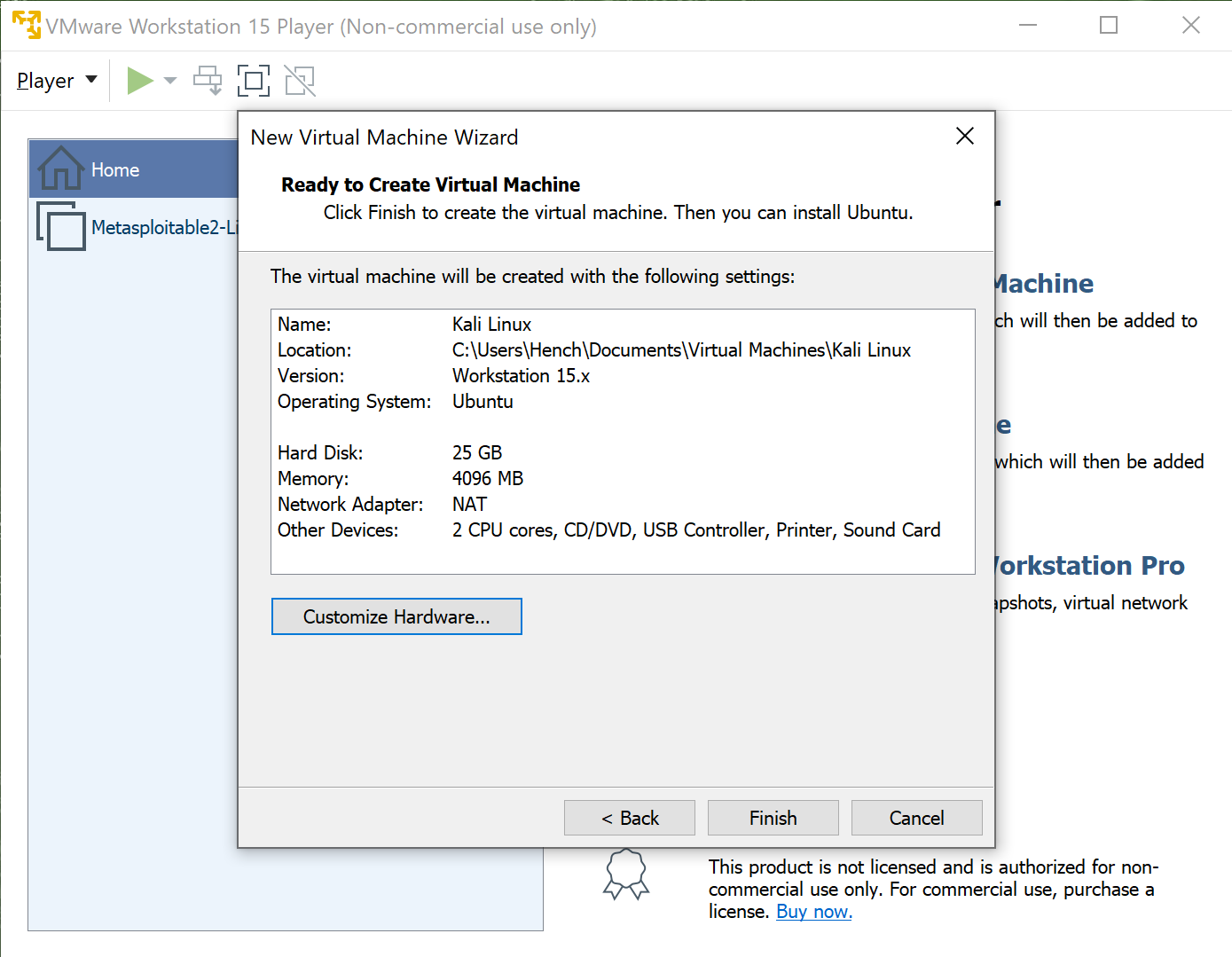Minimize the VMware Player window
Screen dimensions: 1232x957
[x=1028, y=26]
